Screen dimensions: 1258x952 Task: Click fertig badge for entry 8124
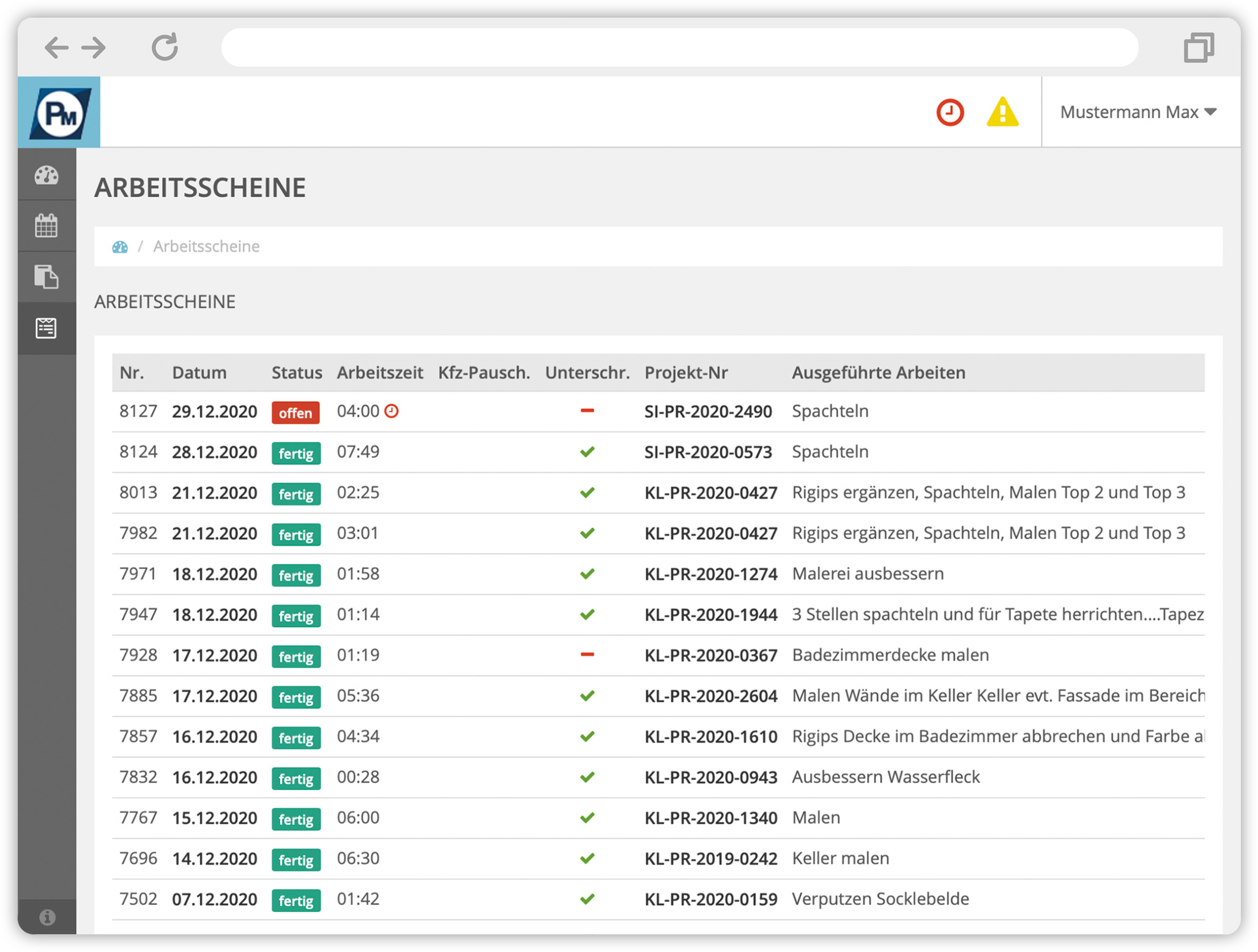[x=296, y=453]
